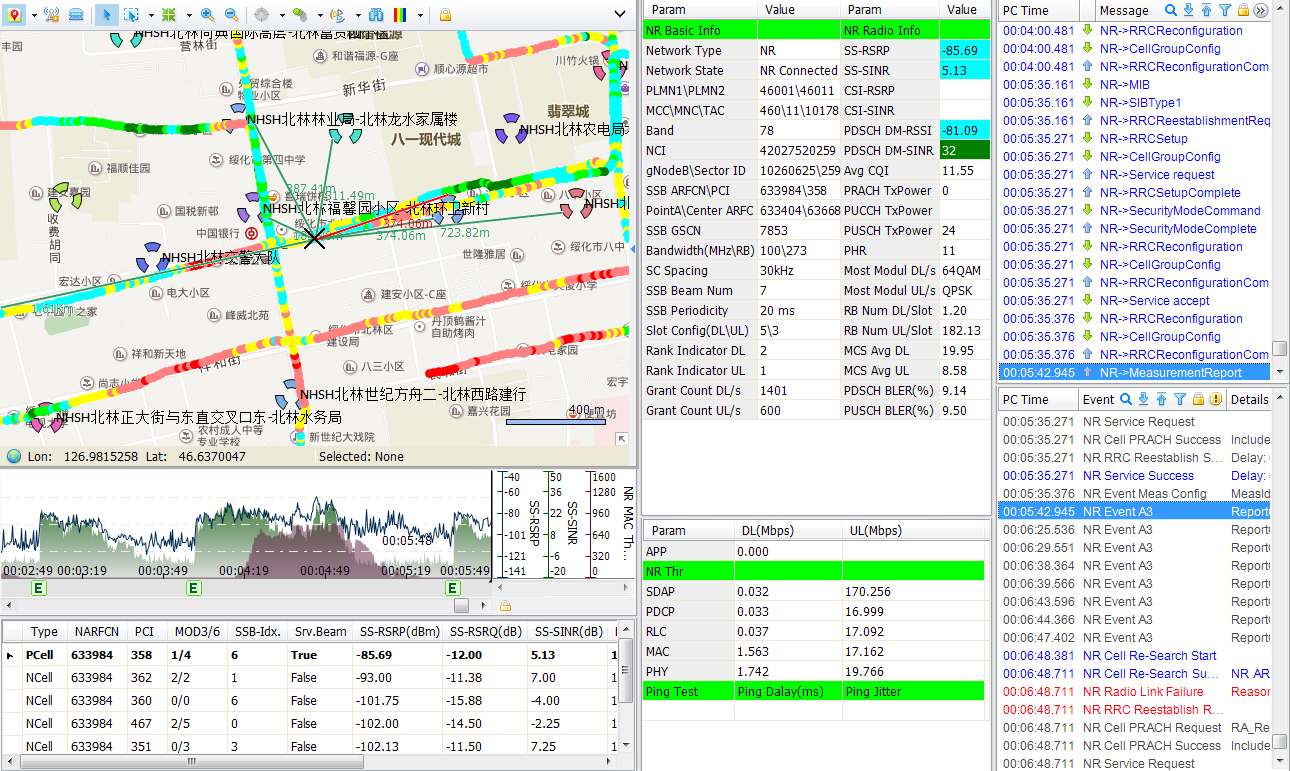1290x771 pixels.
Task: Open the map layers stack icon
Action: [x=76, y=15]
